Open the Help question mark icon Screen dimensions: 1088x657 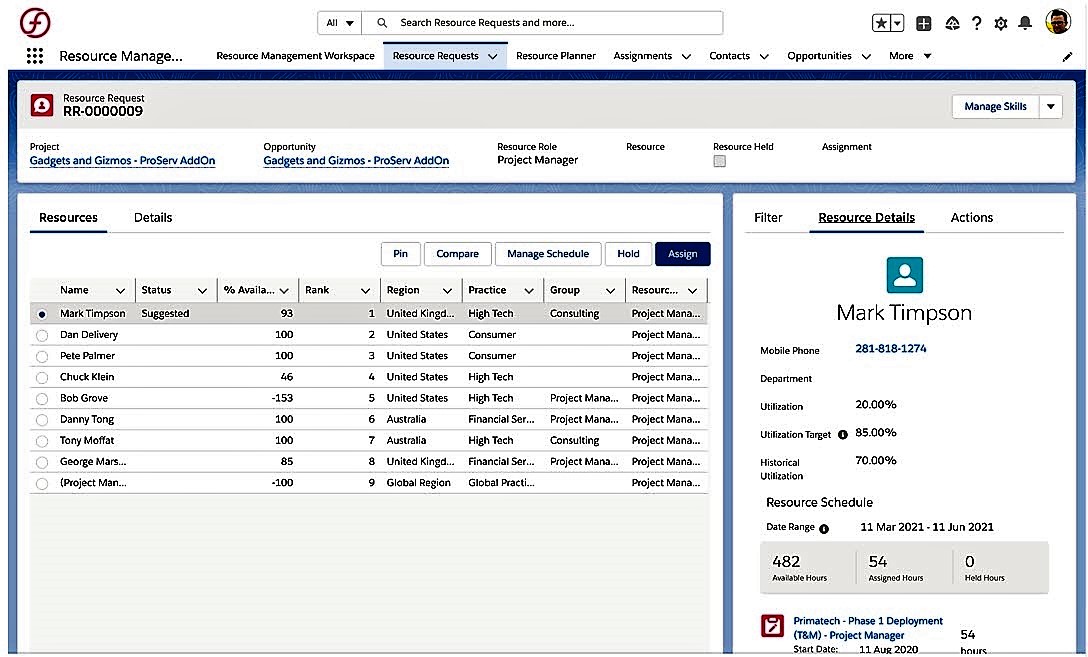coord(976,23)
